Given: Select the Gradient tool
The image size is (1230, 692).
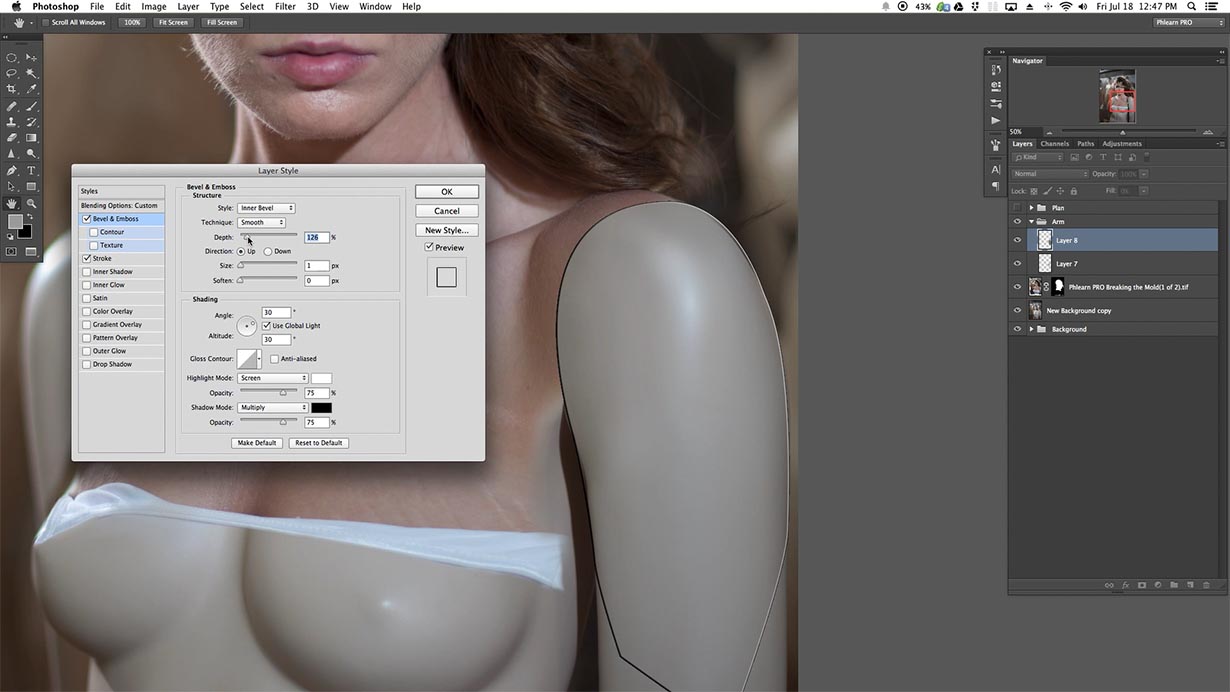Looking at the screenshot, I should coord(32,138).
